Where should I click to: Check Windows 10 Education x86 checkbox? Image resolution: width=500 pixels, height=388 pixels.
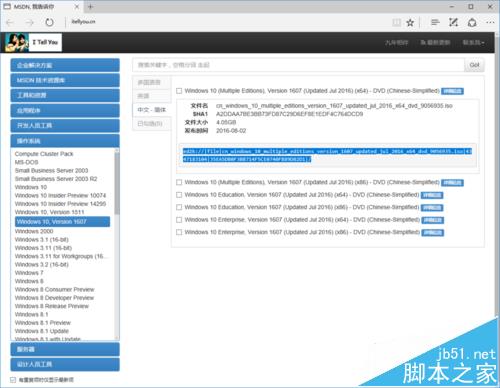179,207
